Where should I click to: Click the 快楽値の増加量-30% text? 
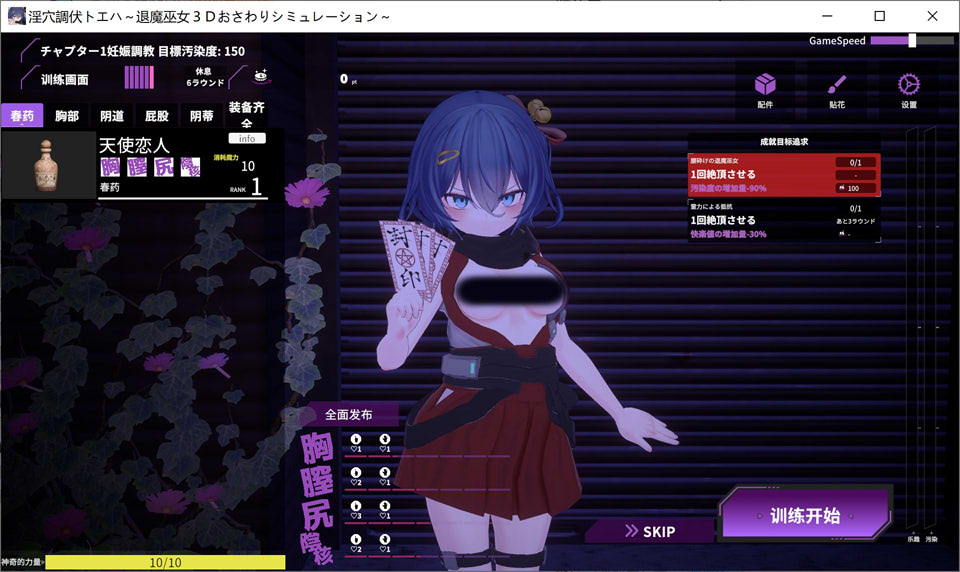tap(729, 234)
